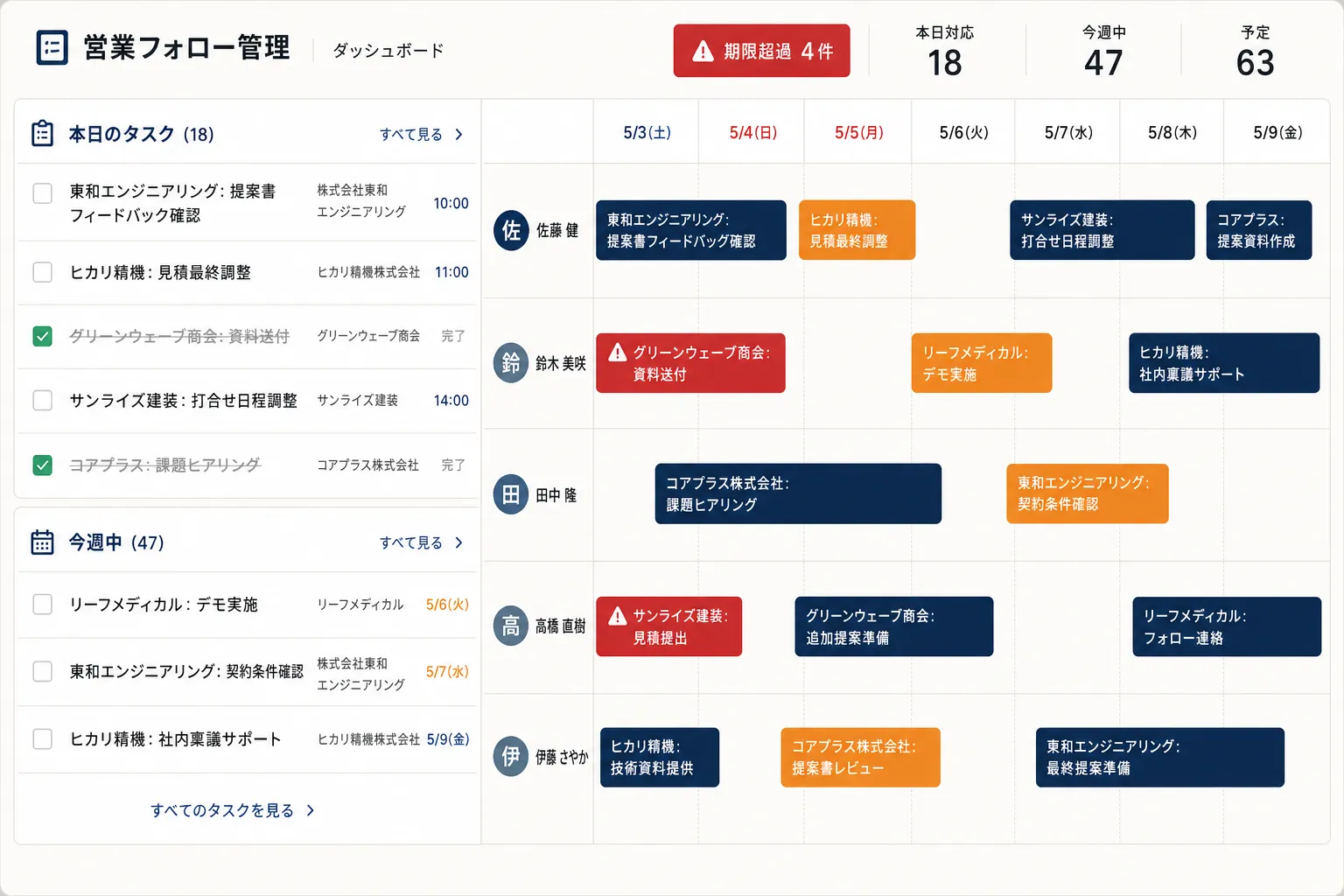This screenshot has width=1344, height=896.
Task: Click alert icon on グリーンウェーブ商会 資料送付 card
Action: pyautogui.click(x=618, y=352)
